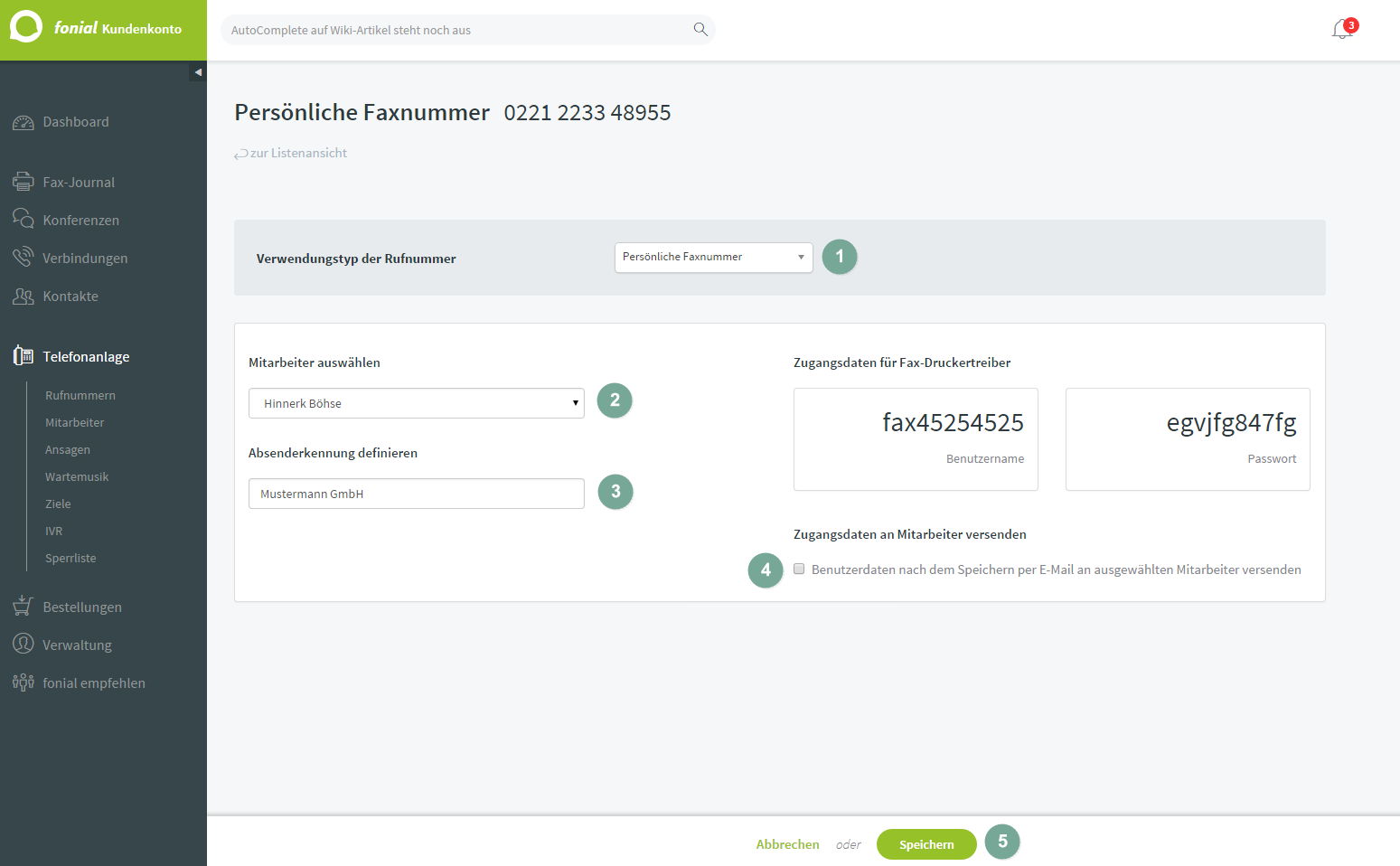Open Wartemusik submenu entry
This screenshot has width=1400, height=866.
77,476
